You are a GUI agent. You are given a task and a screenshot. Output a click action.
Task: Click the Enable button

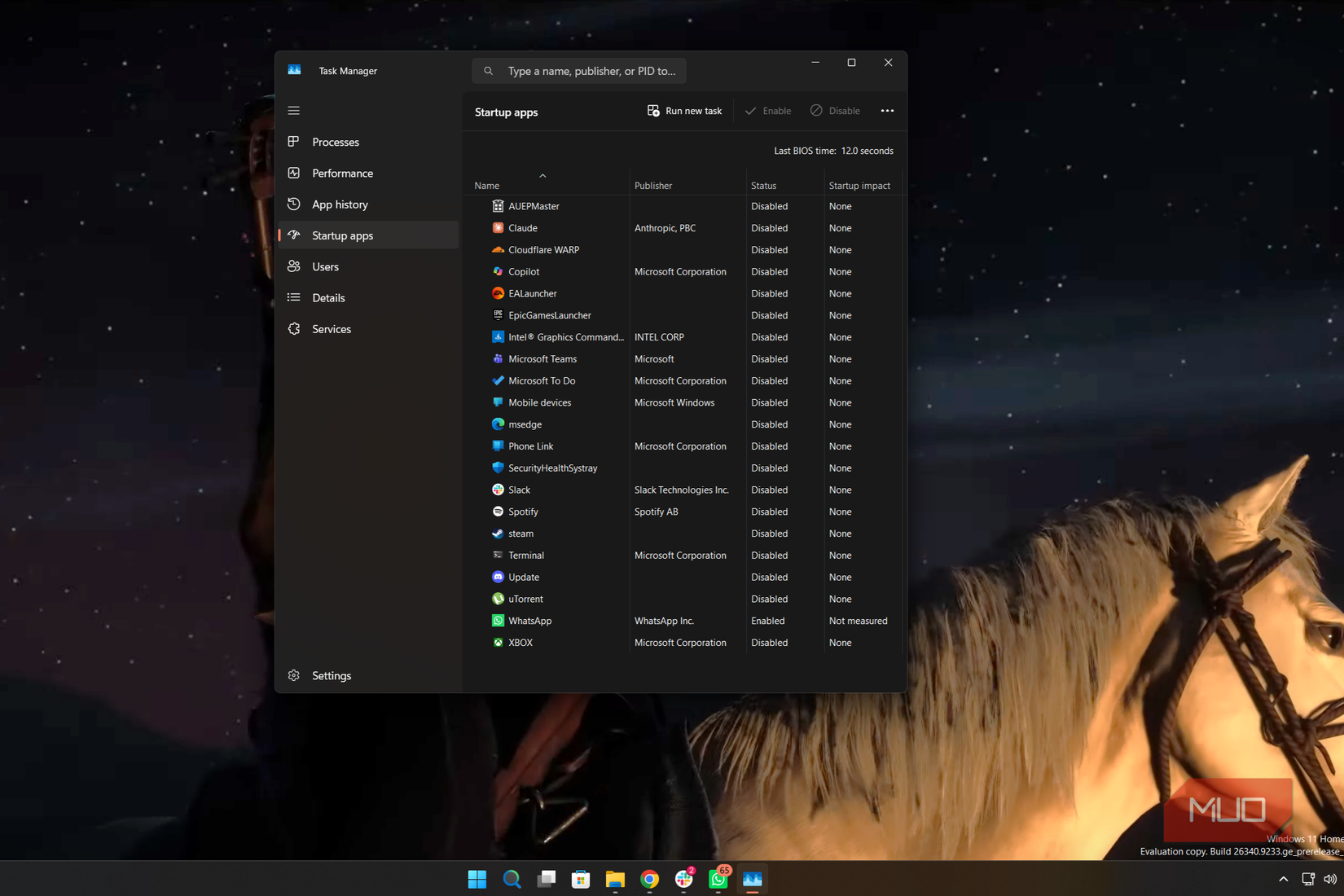pos(768,111)
